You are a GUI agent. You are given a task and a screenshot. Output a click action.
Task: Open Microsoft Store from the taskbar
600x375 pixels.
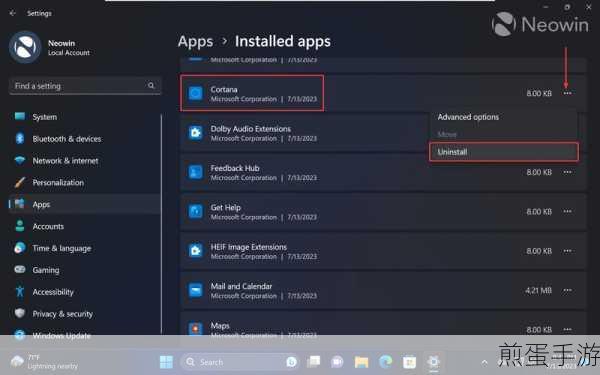(x=409, y=362)
